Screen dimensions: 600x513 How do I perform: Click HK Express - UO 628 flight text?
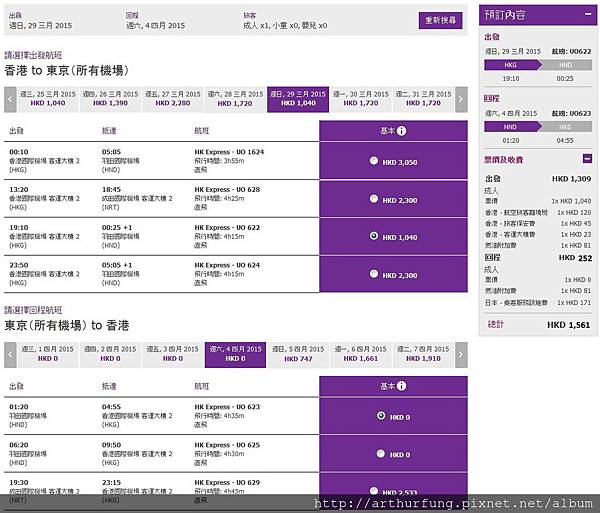coord(227,189)
